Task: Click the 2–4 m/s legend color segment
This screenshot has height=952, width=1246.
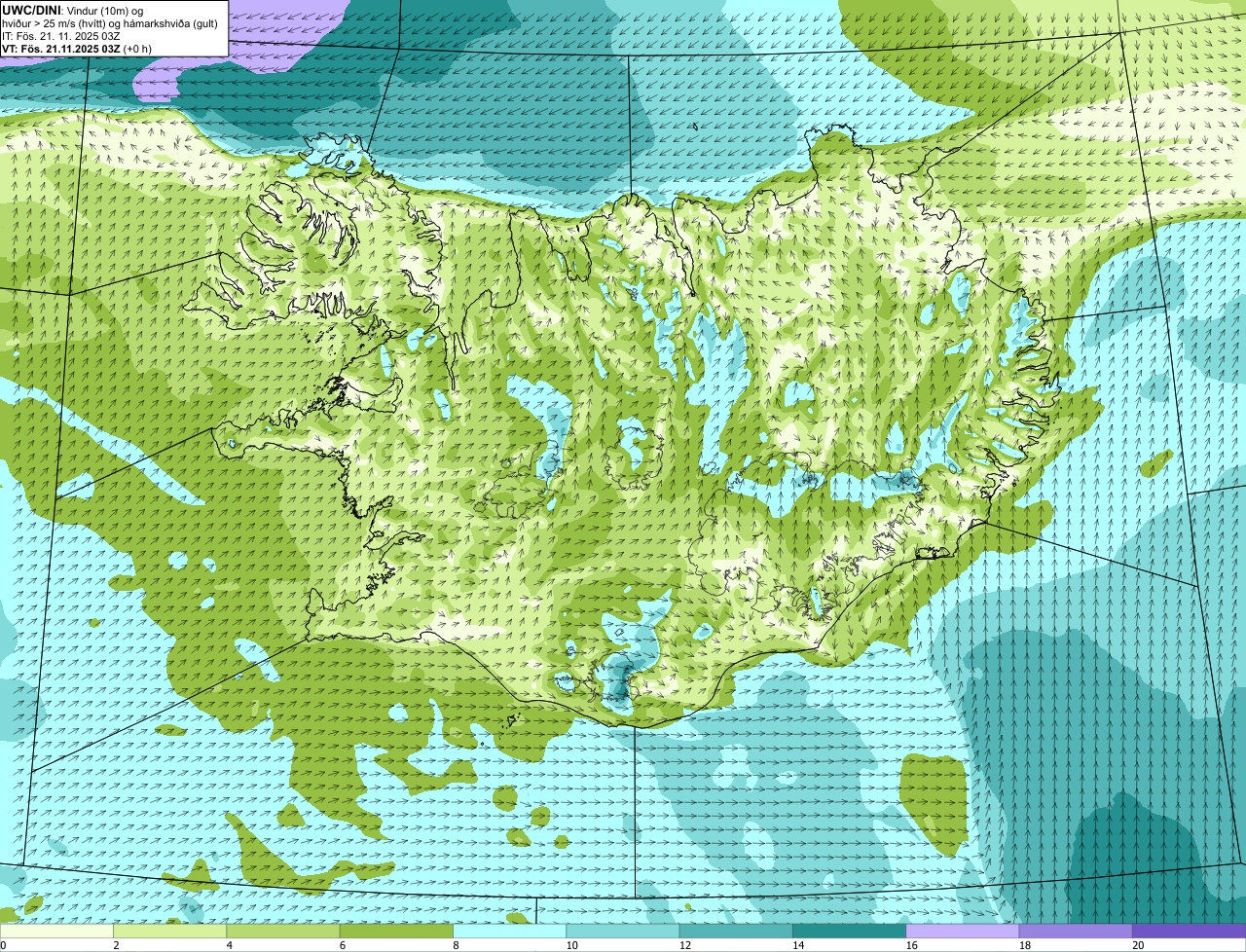Action: point(170,932)
